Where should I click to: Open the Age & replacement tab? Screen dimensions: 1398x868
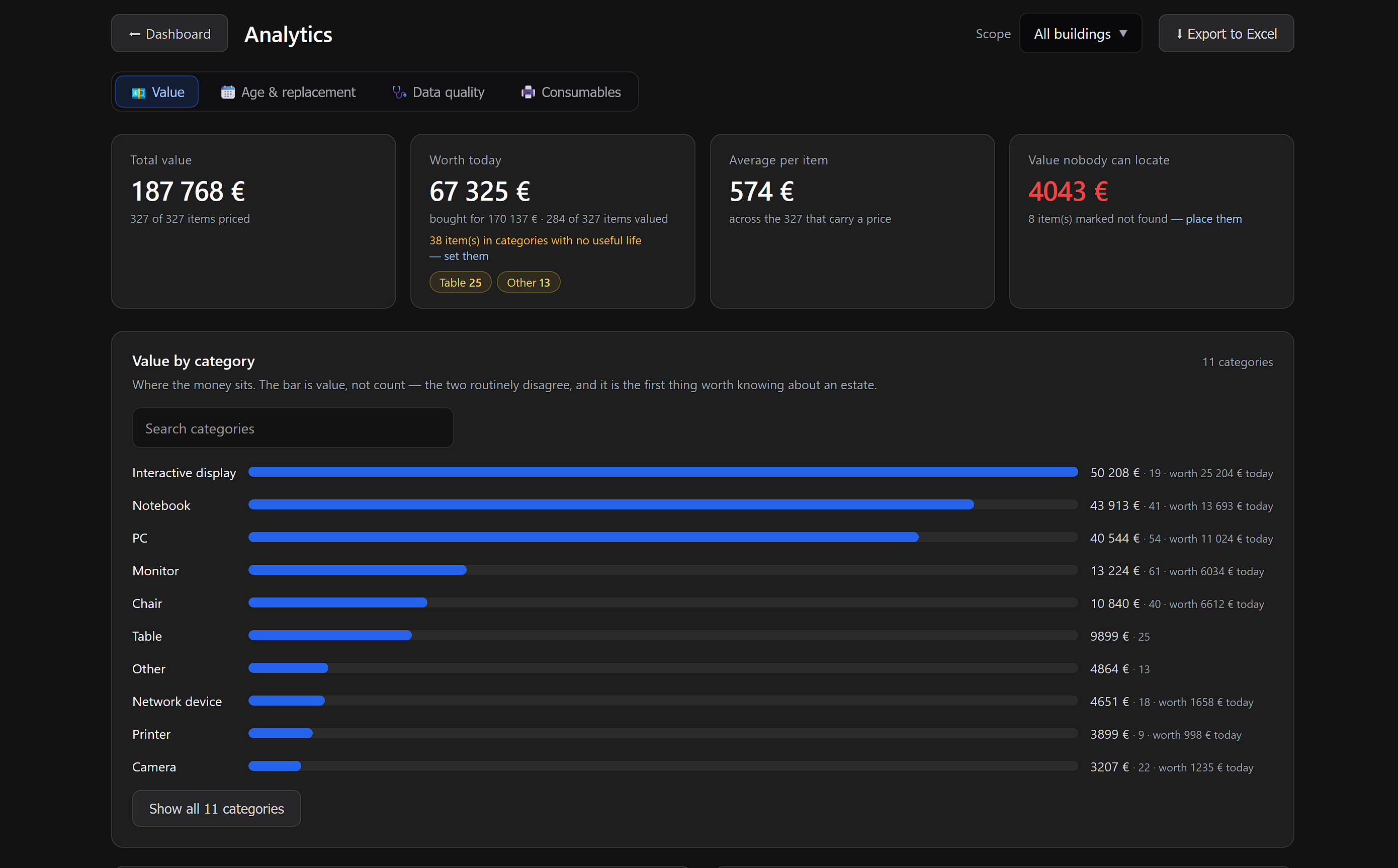[289, 92]
